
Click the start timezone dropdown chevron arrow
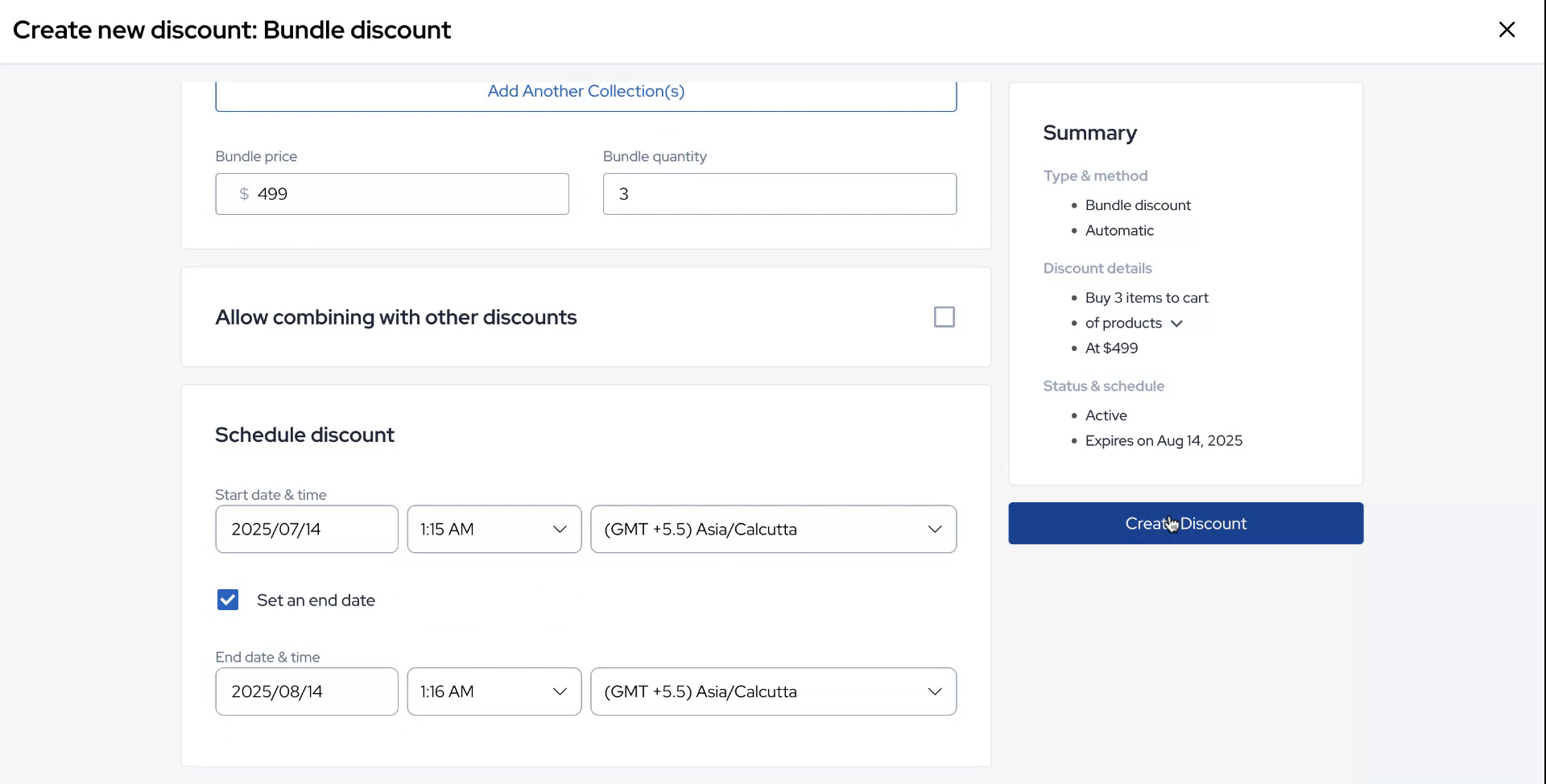tap(934, 530)
